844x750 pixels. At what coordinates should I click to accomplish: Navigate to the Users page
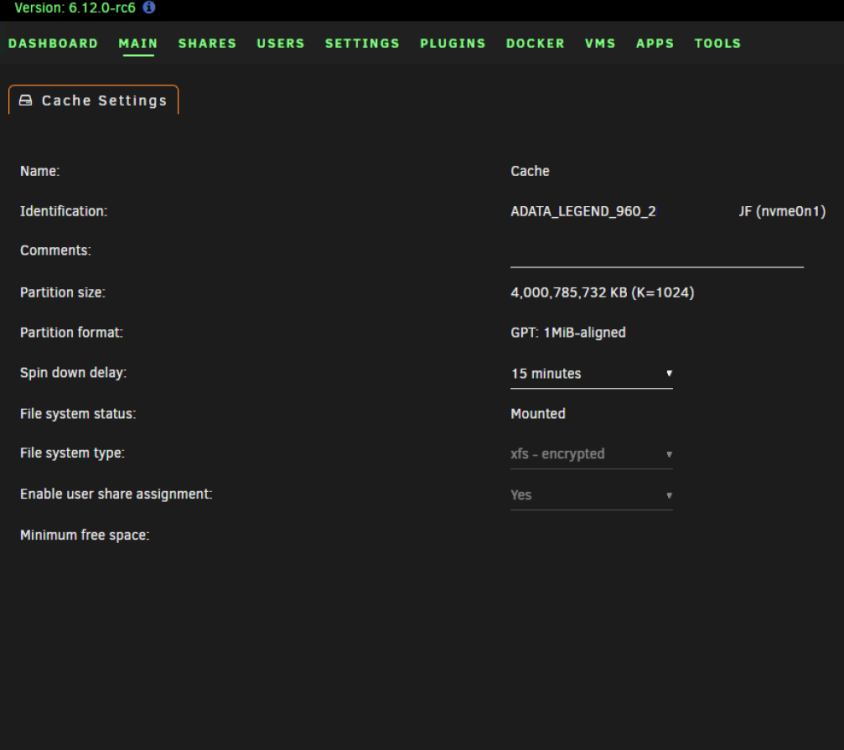pos(280,44)
